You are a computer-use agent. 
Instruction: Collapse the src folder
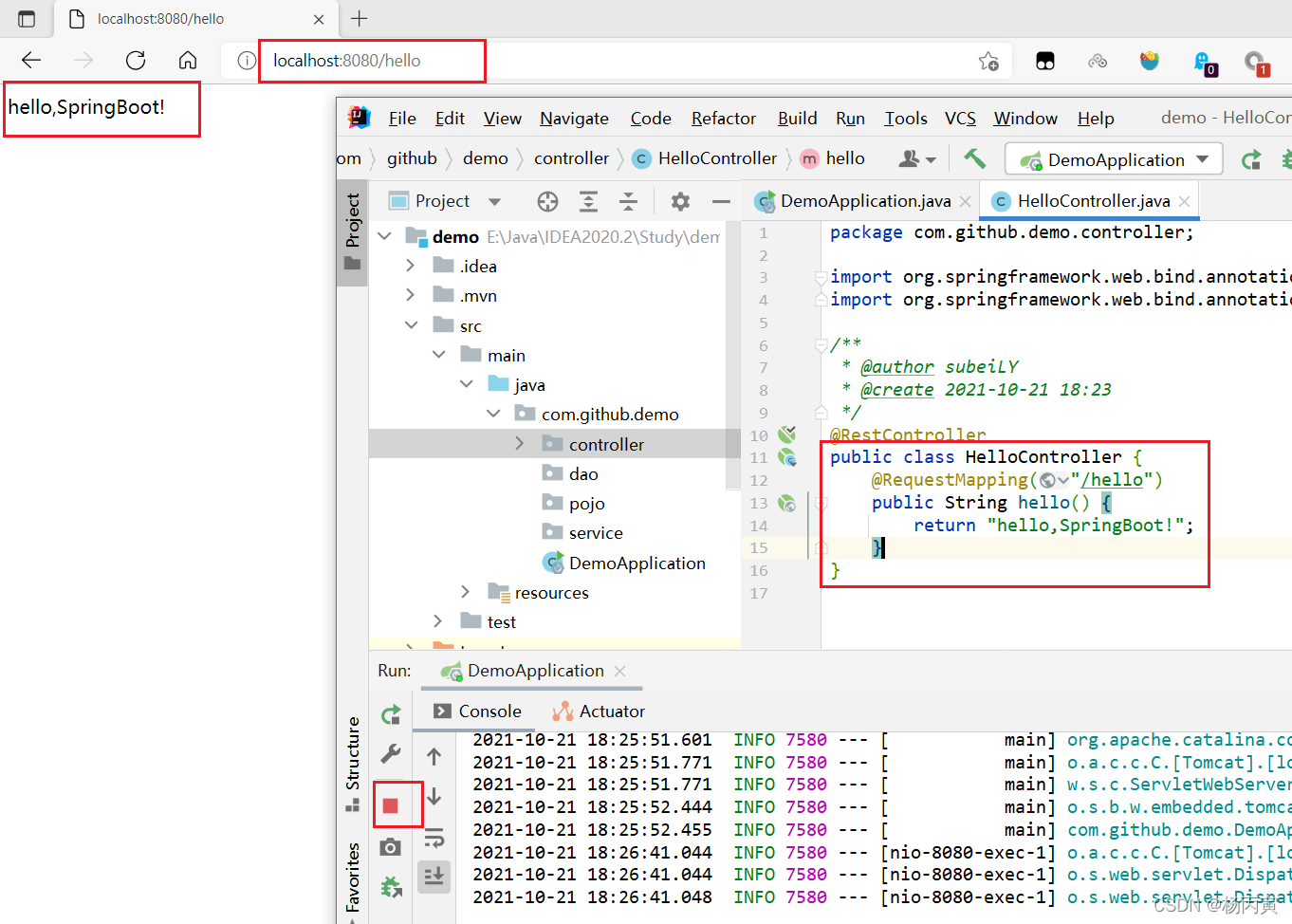(x=411, y=325)
